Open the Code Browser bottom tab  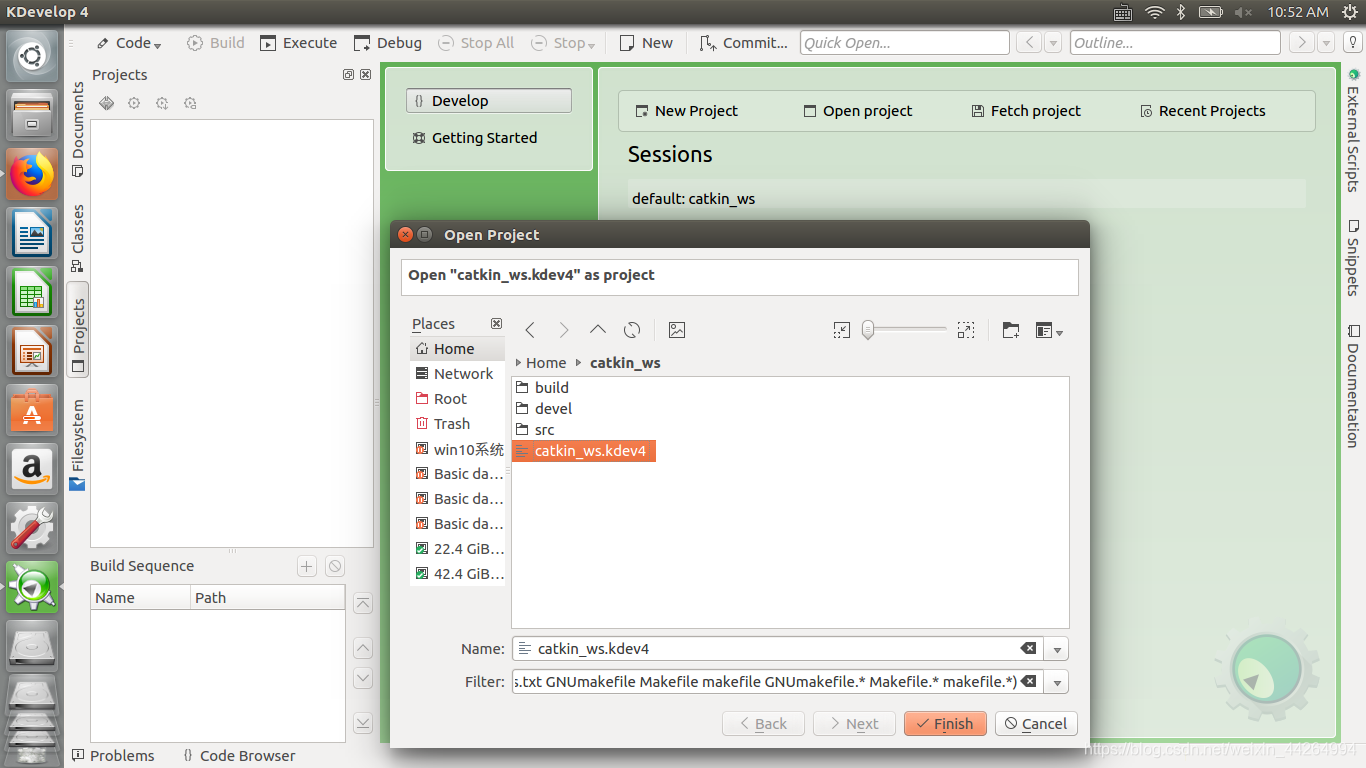click(x=238, y=756)
